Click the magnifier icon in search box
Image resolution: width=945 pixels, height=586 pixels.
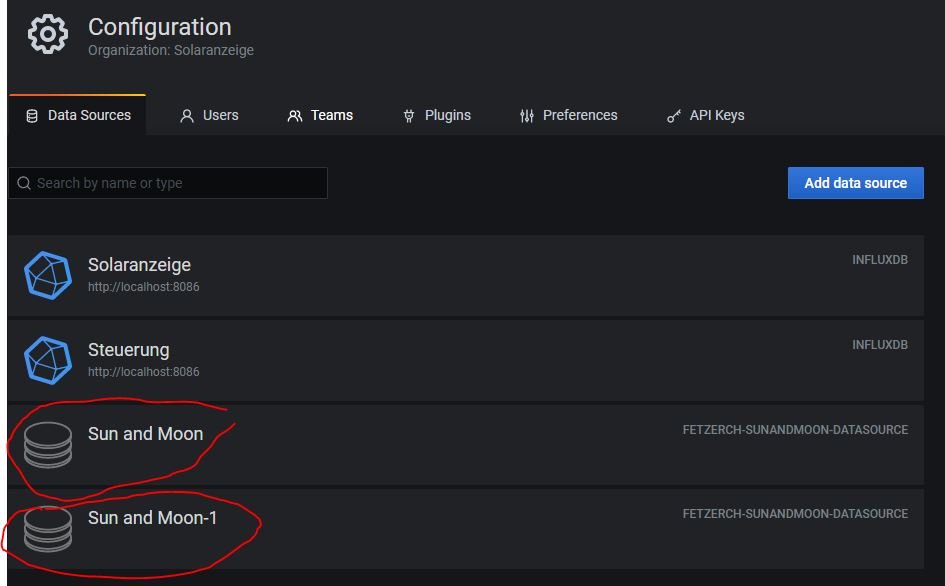pyautogui.click(x=24, y=183)
